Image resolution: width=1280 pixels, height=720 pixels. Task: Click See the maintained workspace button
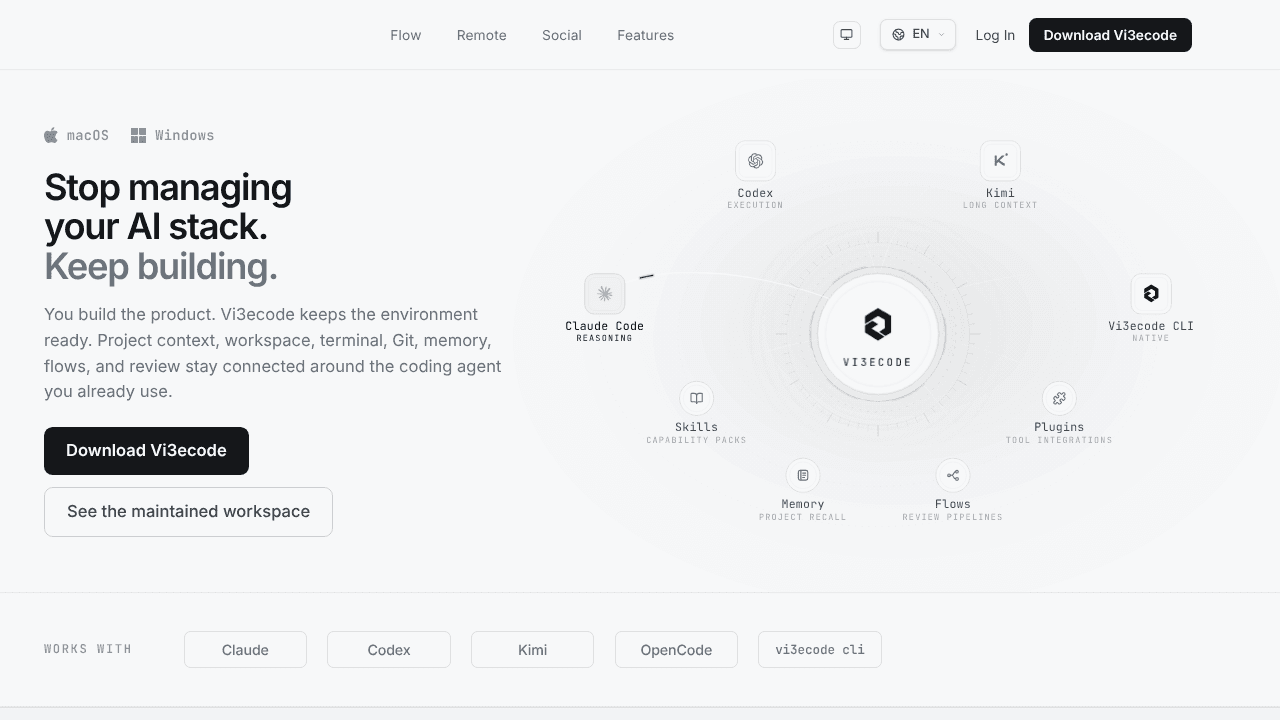pyautogui.click(x=188, y=512)
